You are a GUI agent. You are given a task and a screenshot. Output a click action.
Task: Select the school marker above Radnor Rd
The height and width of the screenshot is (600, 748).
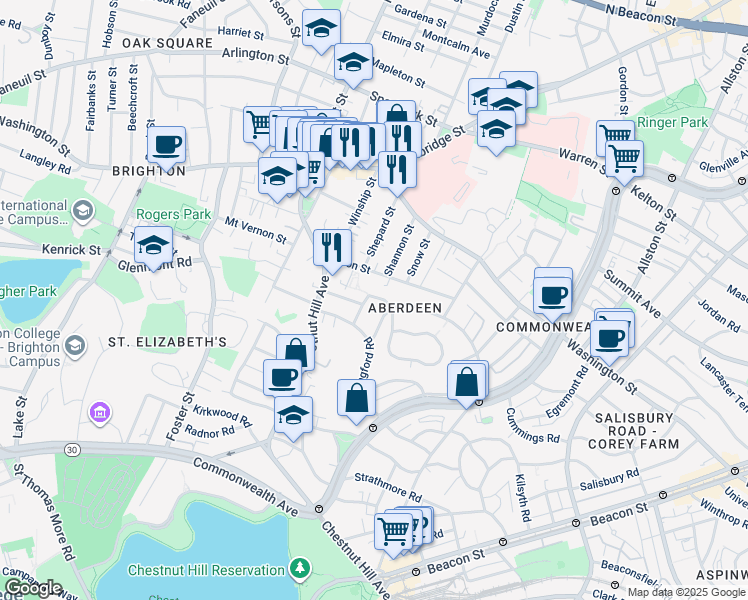(293, 414)
